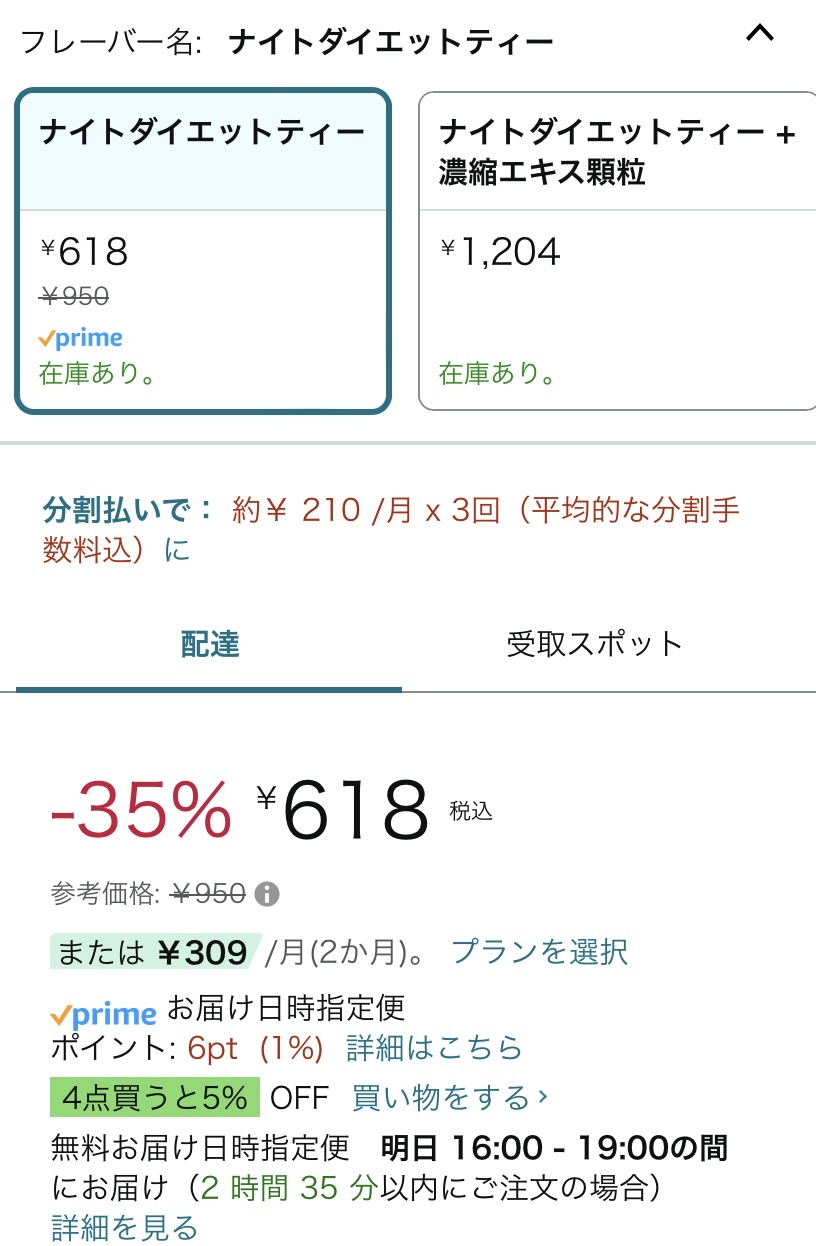Tap the ¥1,204 price in second card

click(500, 252)
